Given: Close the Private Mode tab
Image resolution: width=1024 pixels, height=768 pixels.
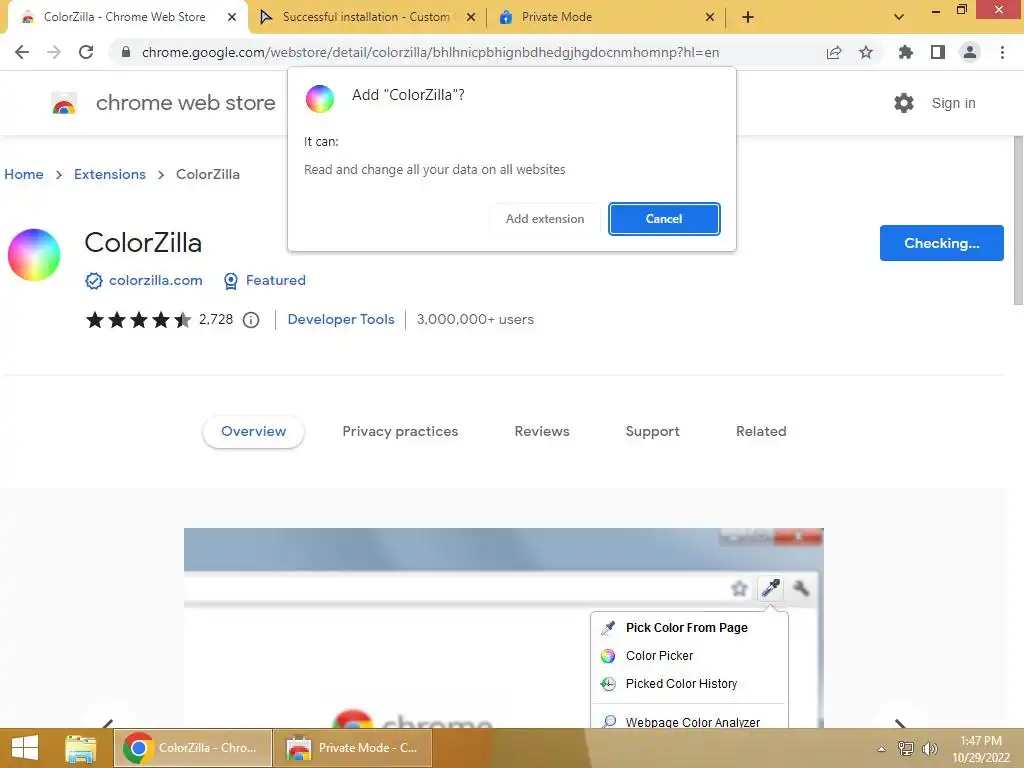Looking at the screenshot, I should [710, 17].
